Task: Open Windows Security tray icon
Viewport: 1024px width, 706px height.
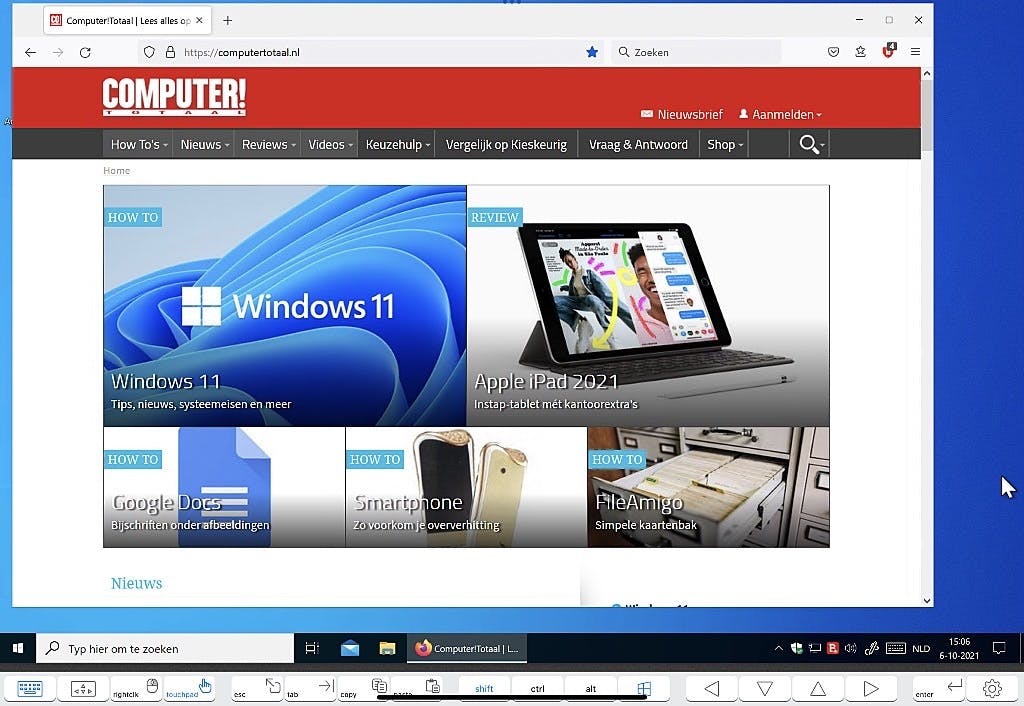Action: [x=797, y=649]
